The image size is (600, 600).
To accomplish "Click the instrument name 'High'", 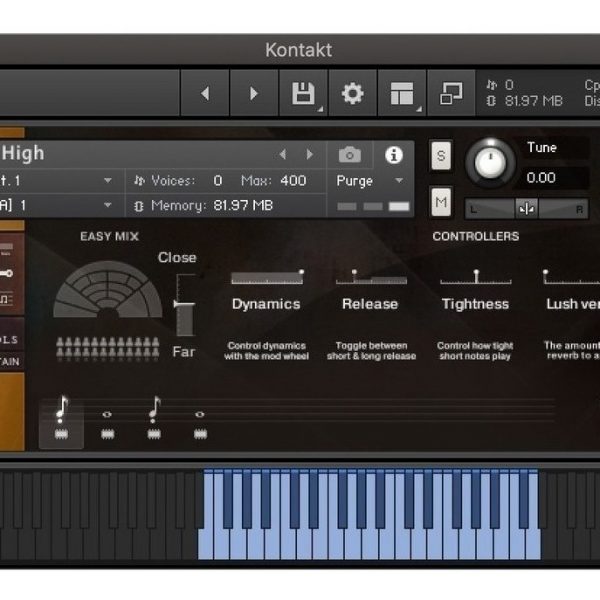I will [23, 153].
